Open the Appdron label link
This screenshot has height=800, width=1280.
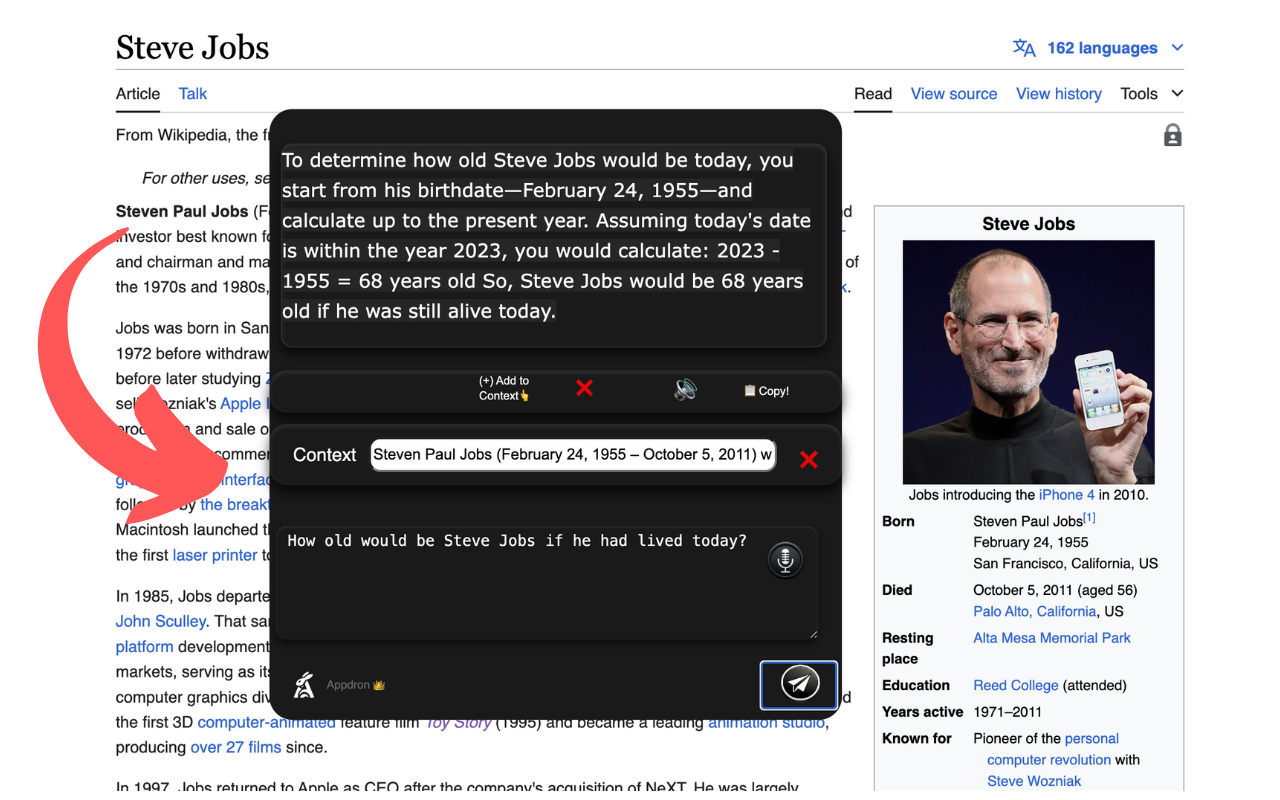coord(355,685)
